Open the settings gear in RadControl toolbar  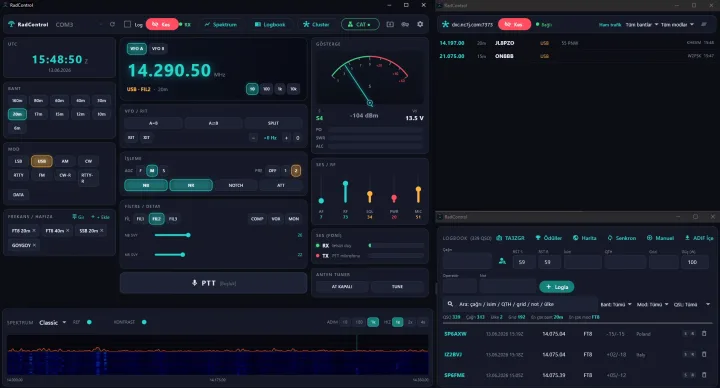pyautogui.click(x=420, y=24)
